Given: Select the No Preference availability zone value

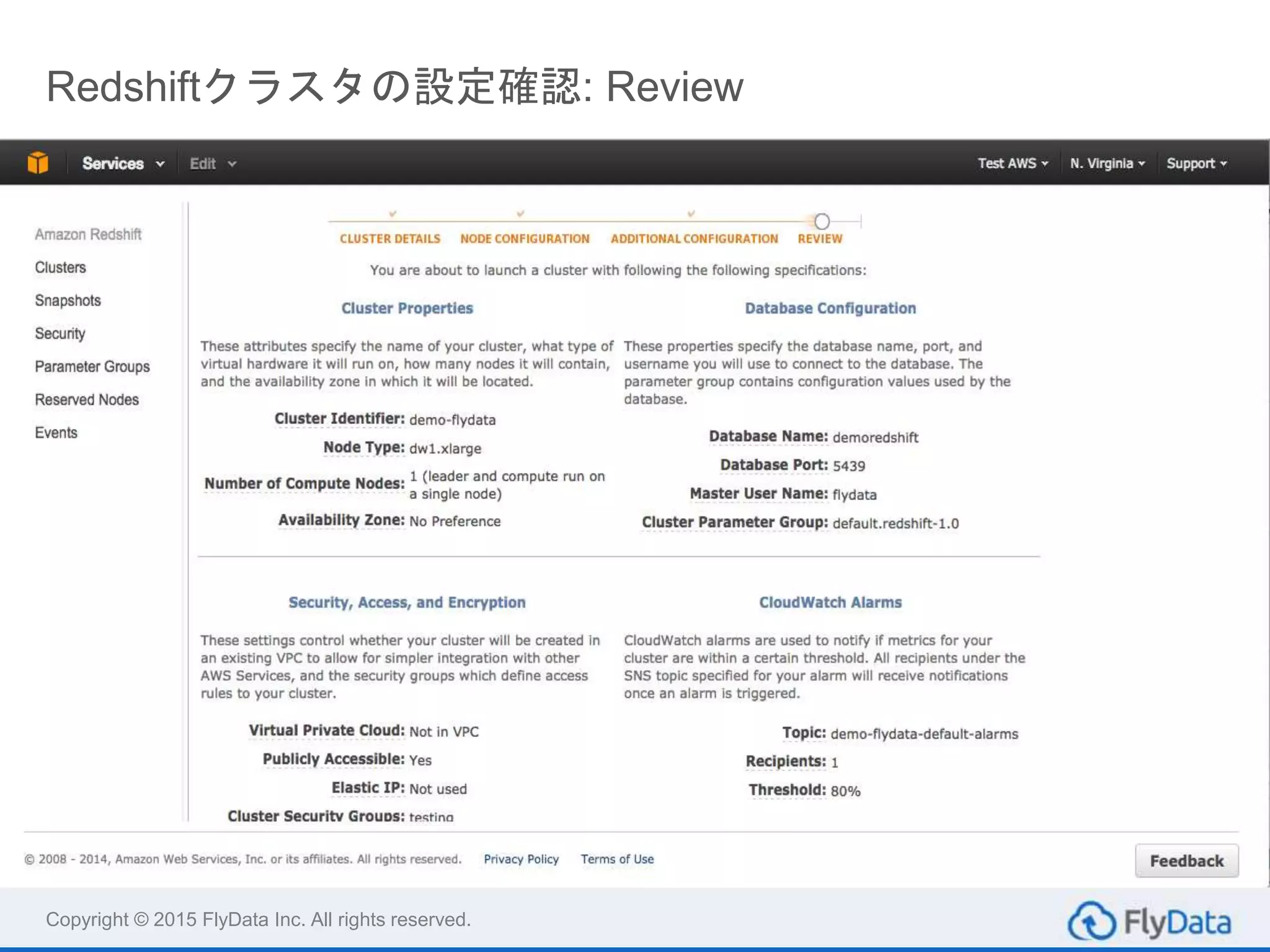Looking at the screenshot, I should click(455, 521).
